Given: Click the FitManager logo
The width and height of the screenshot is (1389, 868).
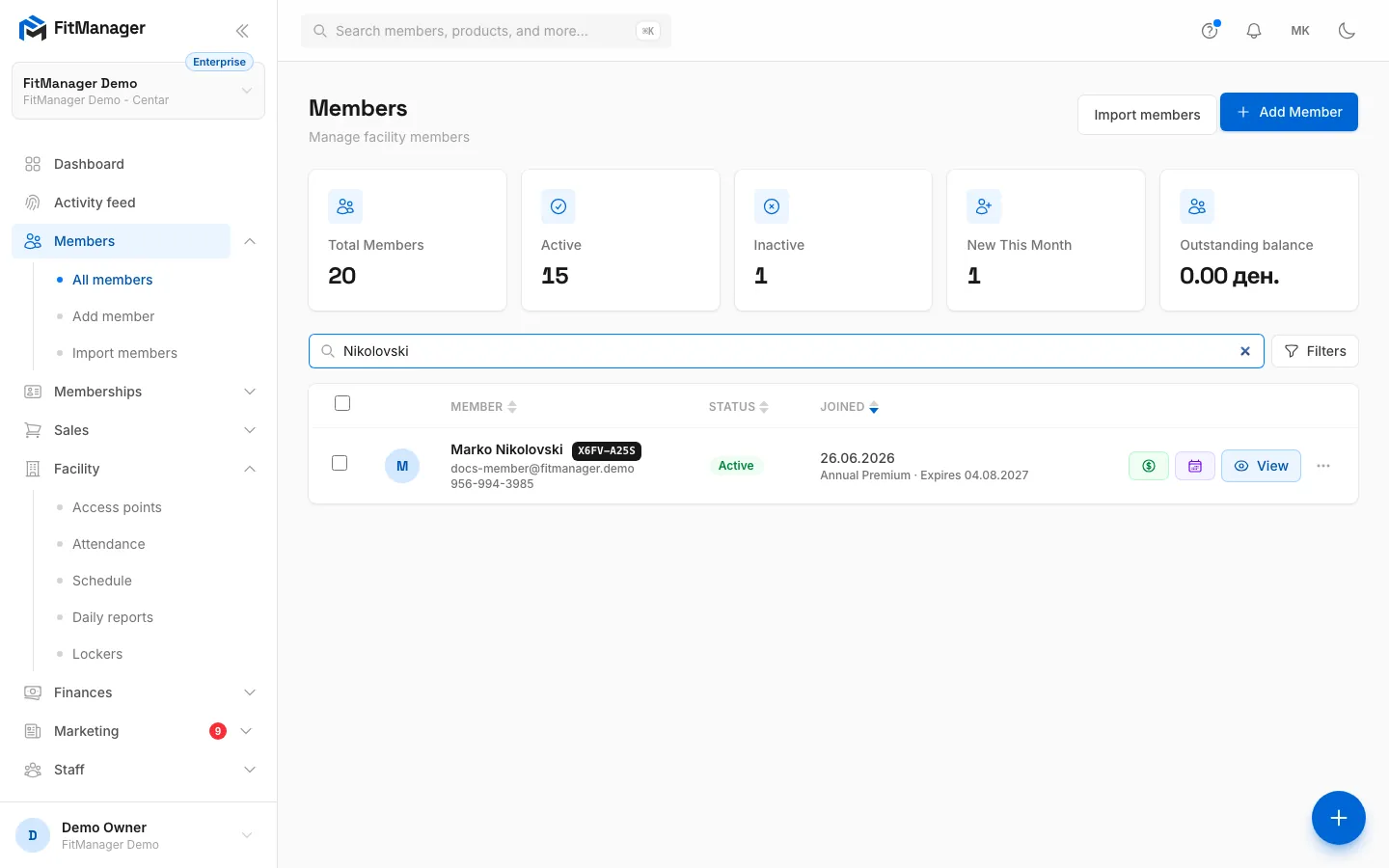Looking at the screenshot, I should pos(83,29).
